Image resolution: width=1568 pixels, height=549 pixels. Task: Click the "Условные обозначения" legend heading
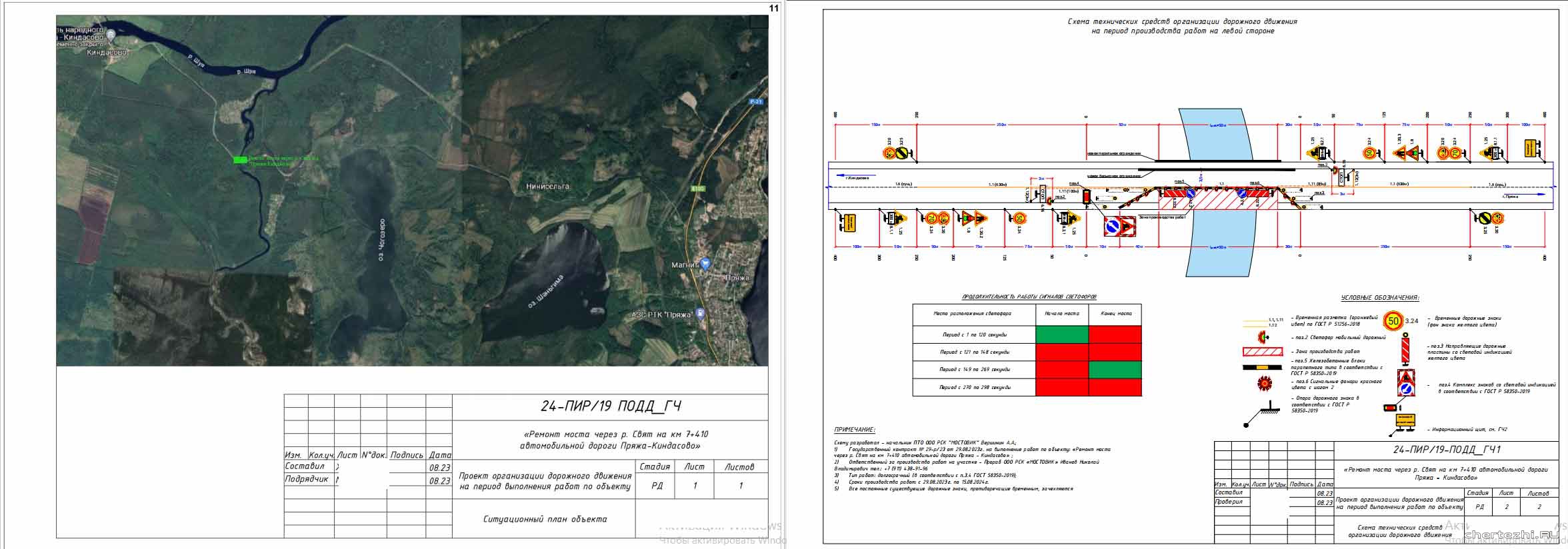click(1380, 298)
